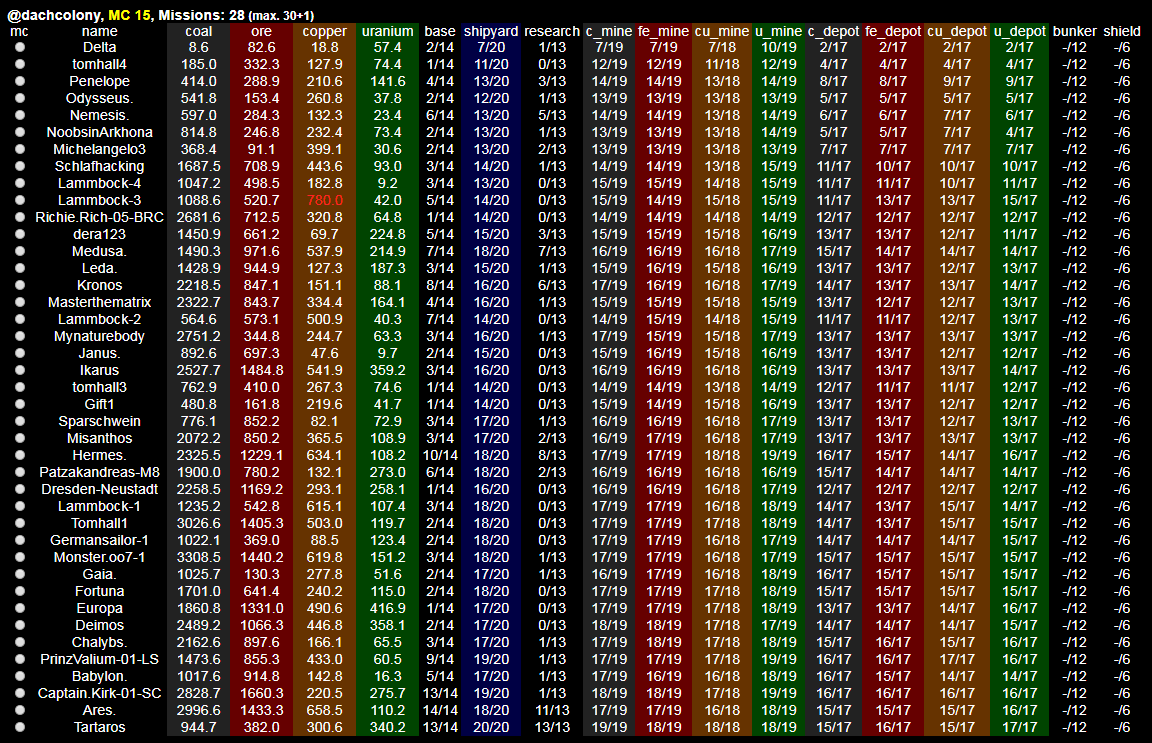Click the shield column header

click(x=1122, y=31)
